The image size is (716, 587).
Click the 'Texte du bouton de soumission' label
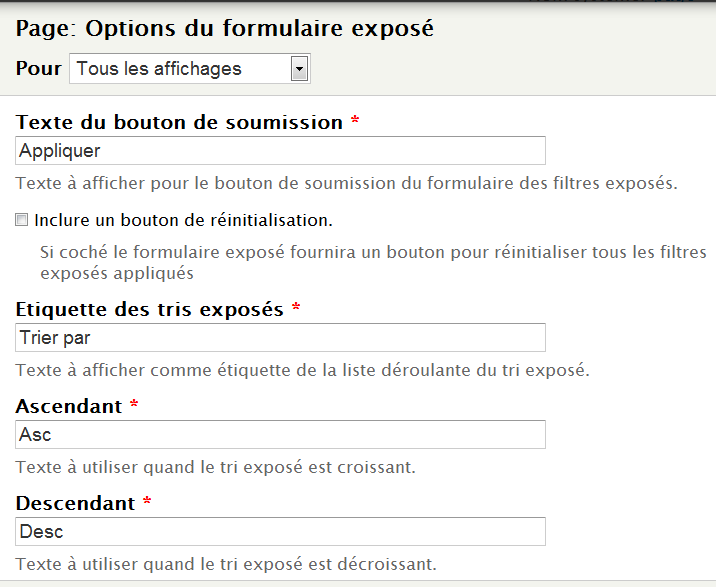click(x=180, y=122)
